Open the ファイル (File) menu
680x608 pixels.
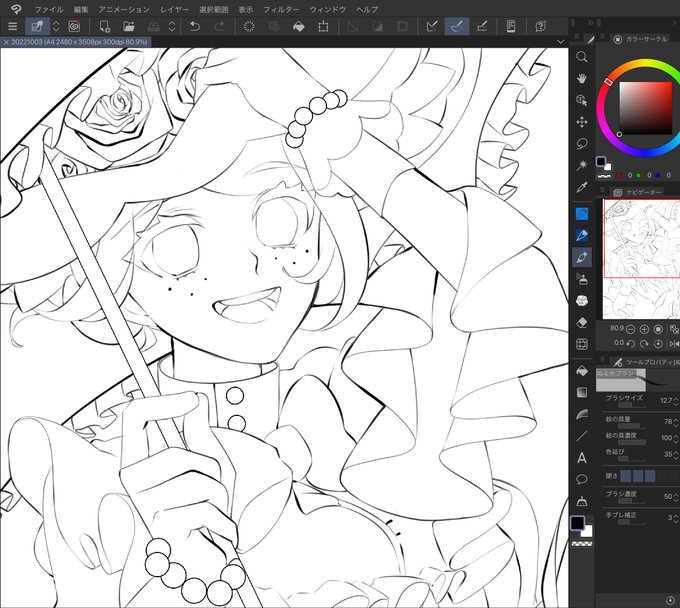point(49,9)
